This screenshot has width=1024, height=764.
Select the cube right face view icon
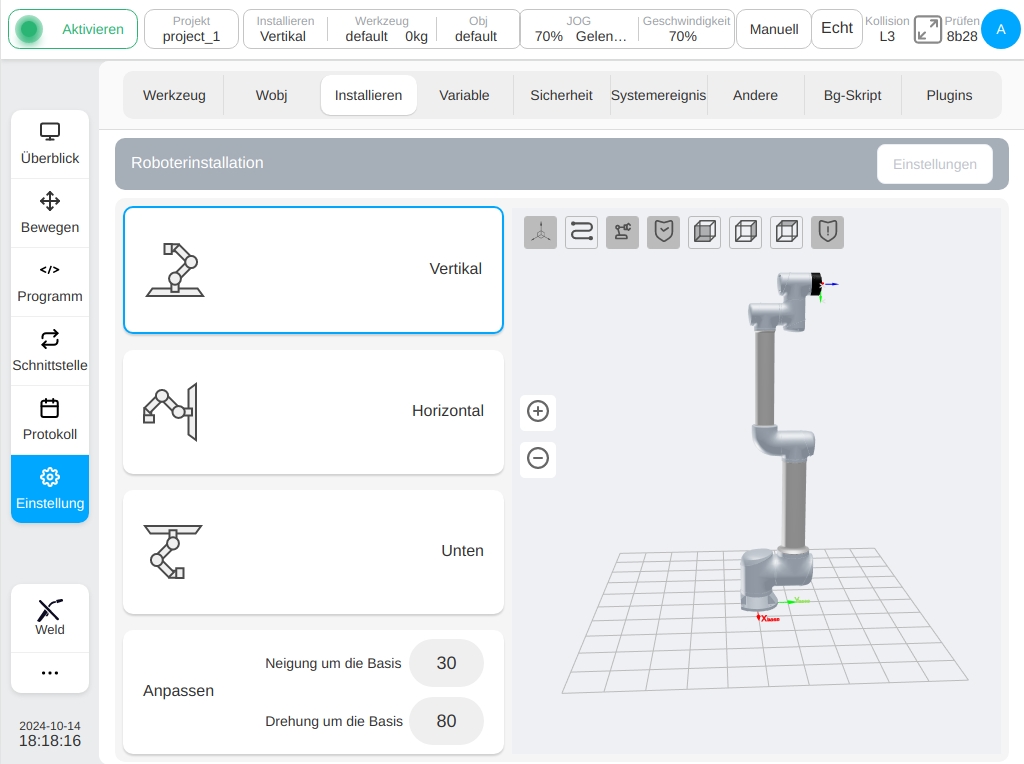746,232
